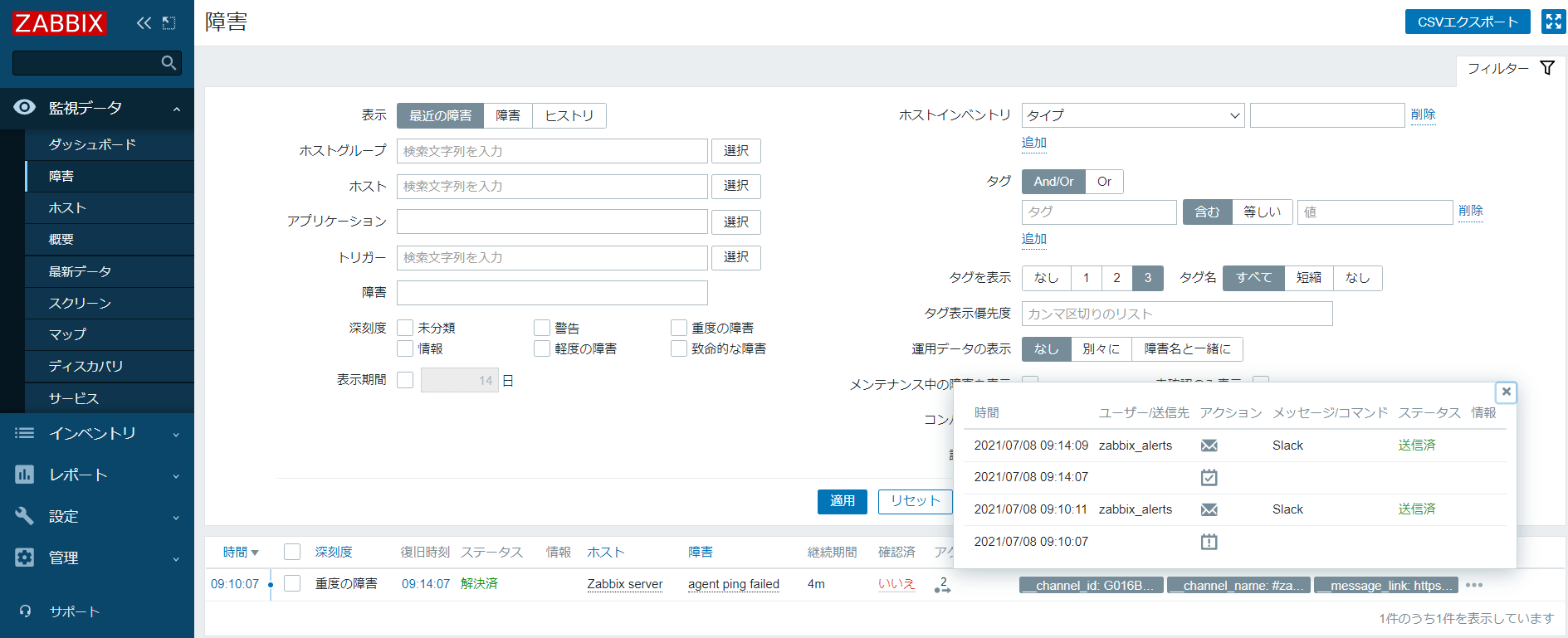Click the レポート chart icon
The image size is (1568, 638).
tap(25, 475)
